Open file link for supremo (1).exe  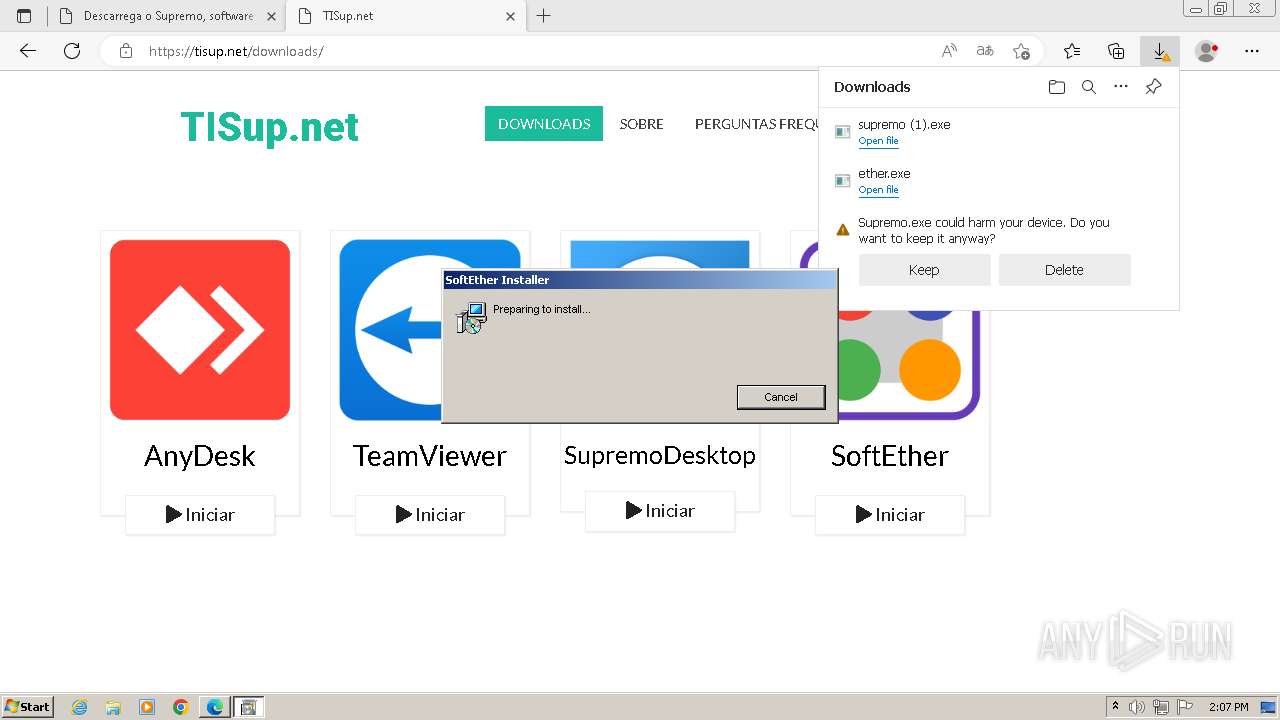point(878,141)
